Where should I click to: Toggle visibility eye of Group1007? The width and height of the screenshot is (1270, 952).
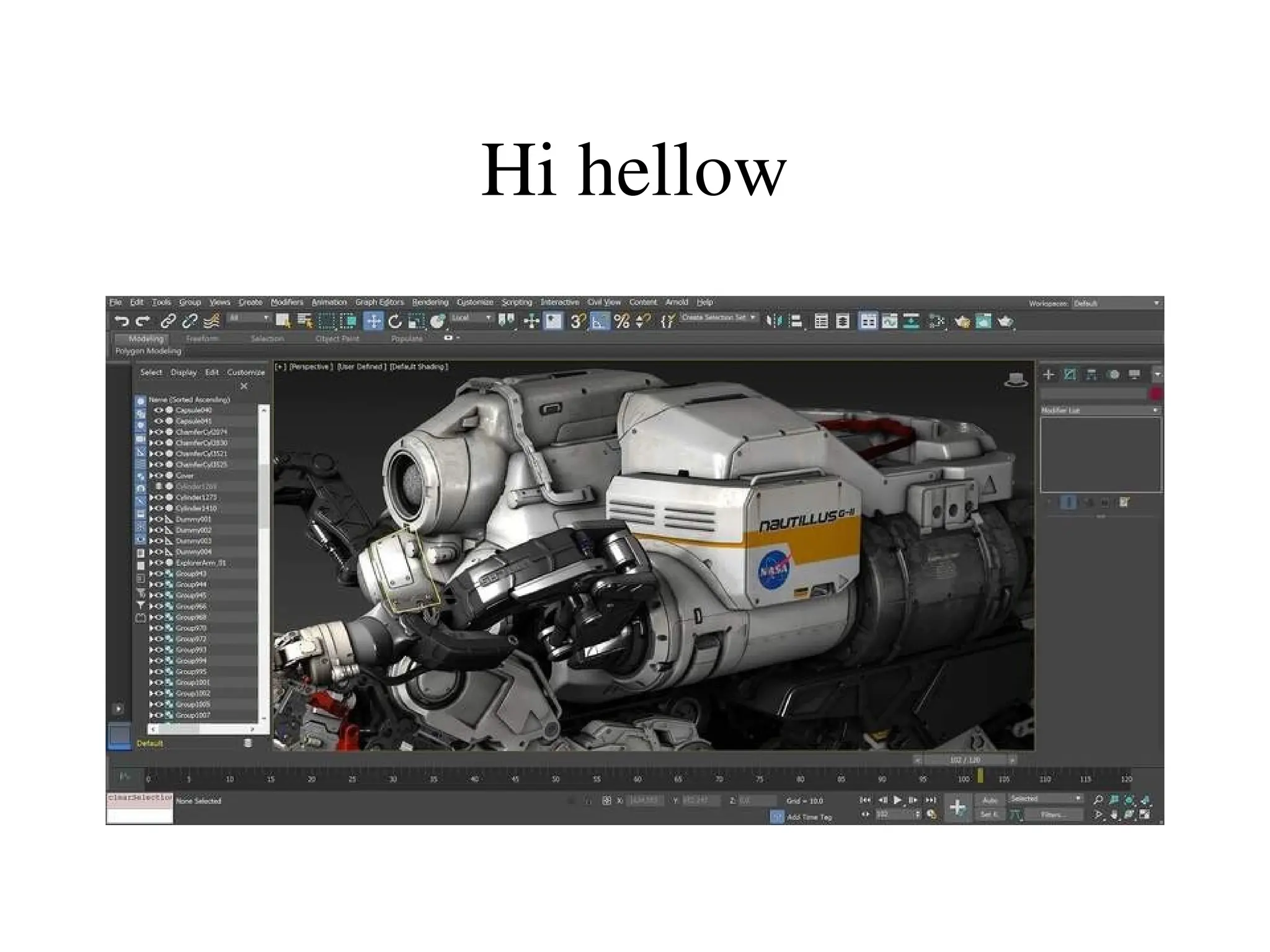[x=159, y=715]
